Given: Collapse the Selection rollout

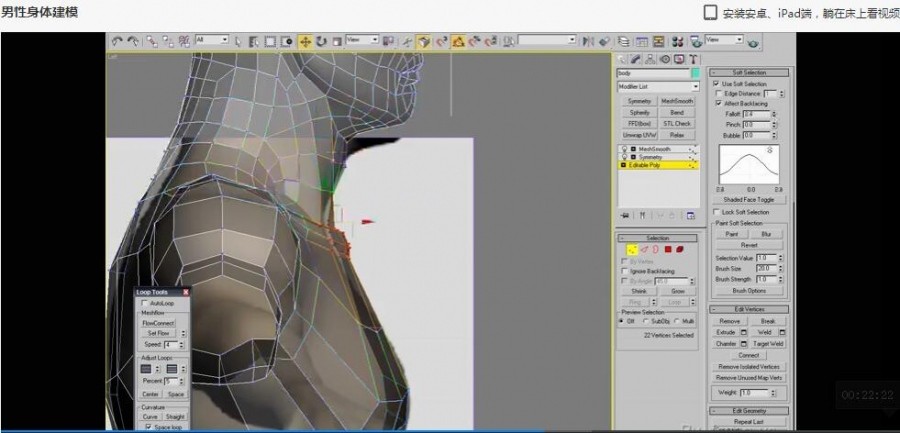Looking at the screenshot, I should (657, 238).
